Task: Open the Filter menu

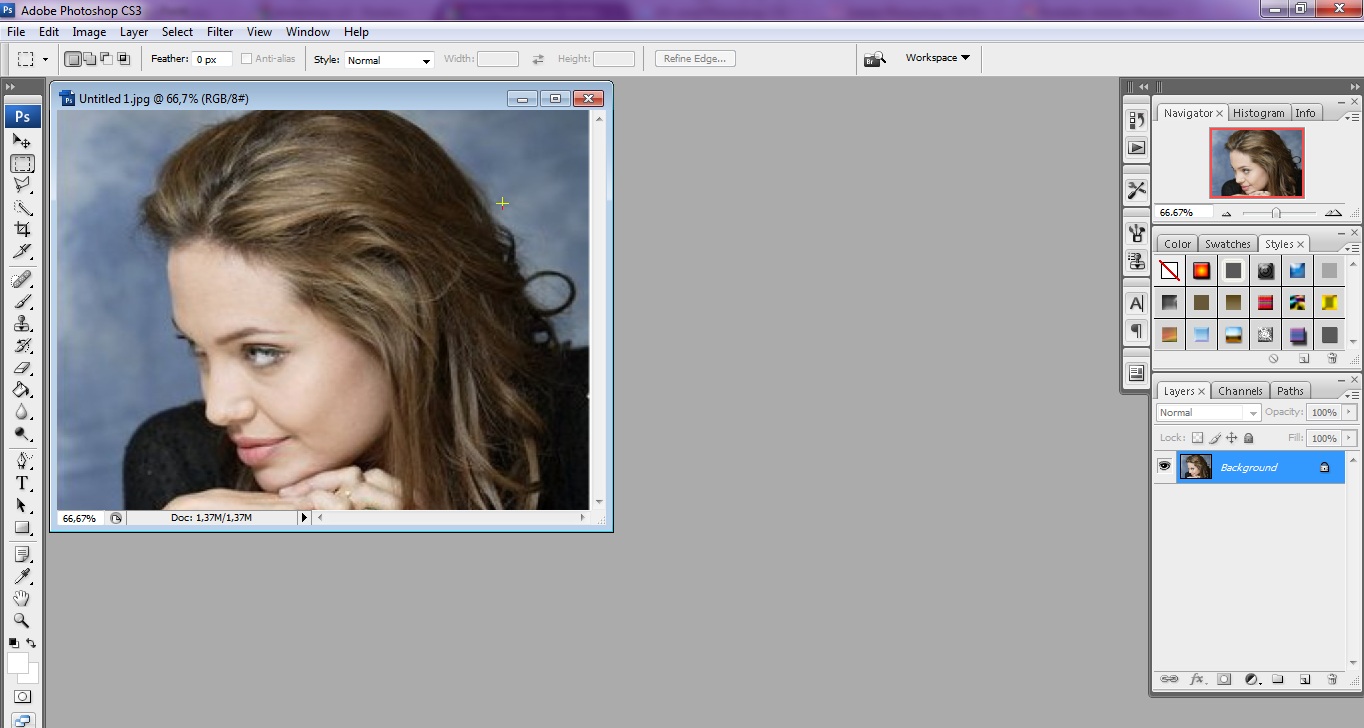Action: pyautogui.click(x=220, y=32)
